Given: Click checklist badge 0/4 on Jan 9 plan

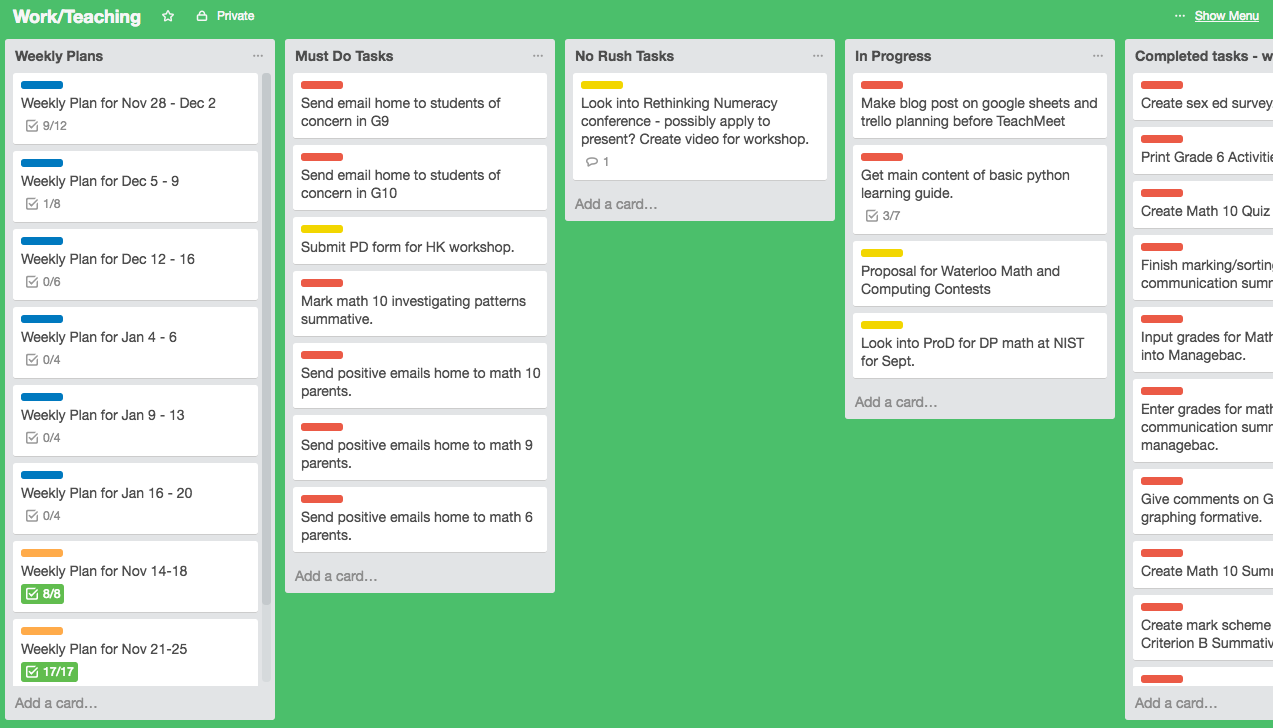Looking at the screenshot, I should pyautogui.click(x=43, y=438).
